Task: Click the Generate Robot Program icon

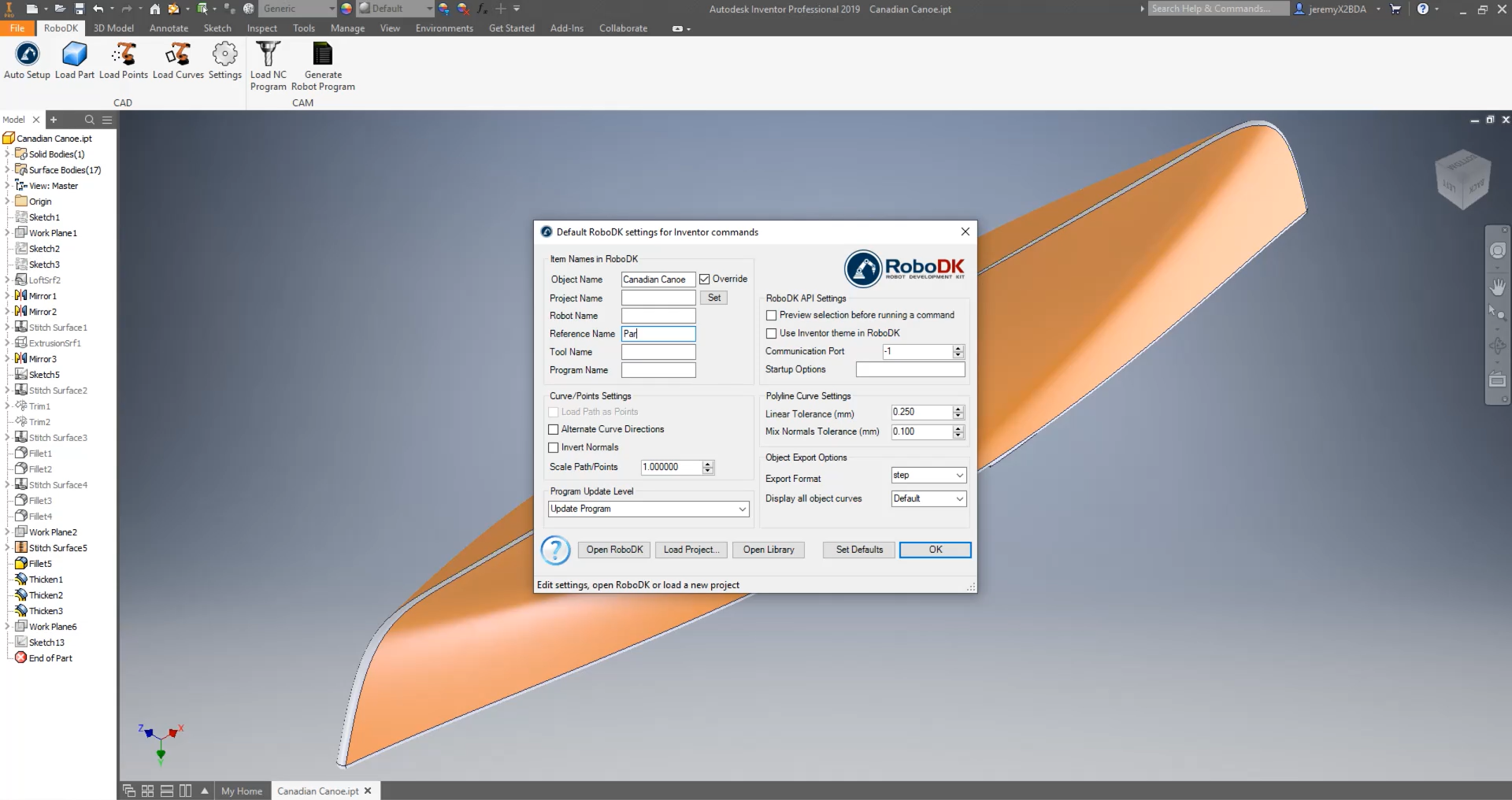Action: click(323, 55)
